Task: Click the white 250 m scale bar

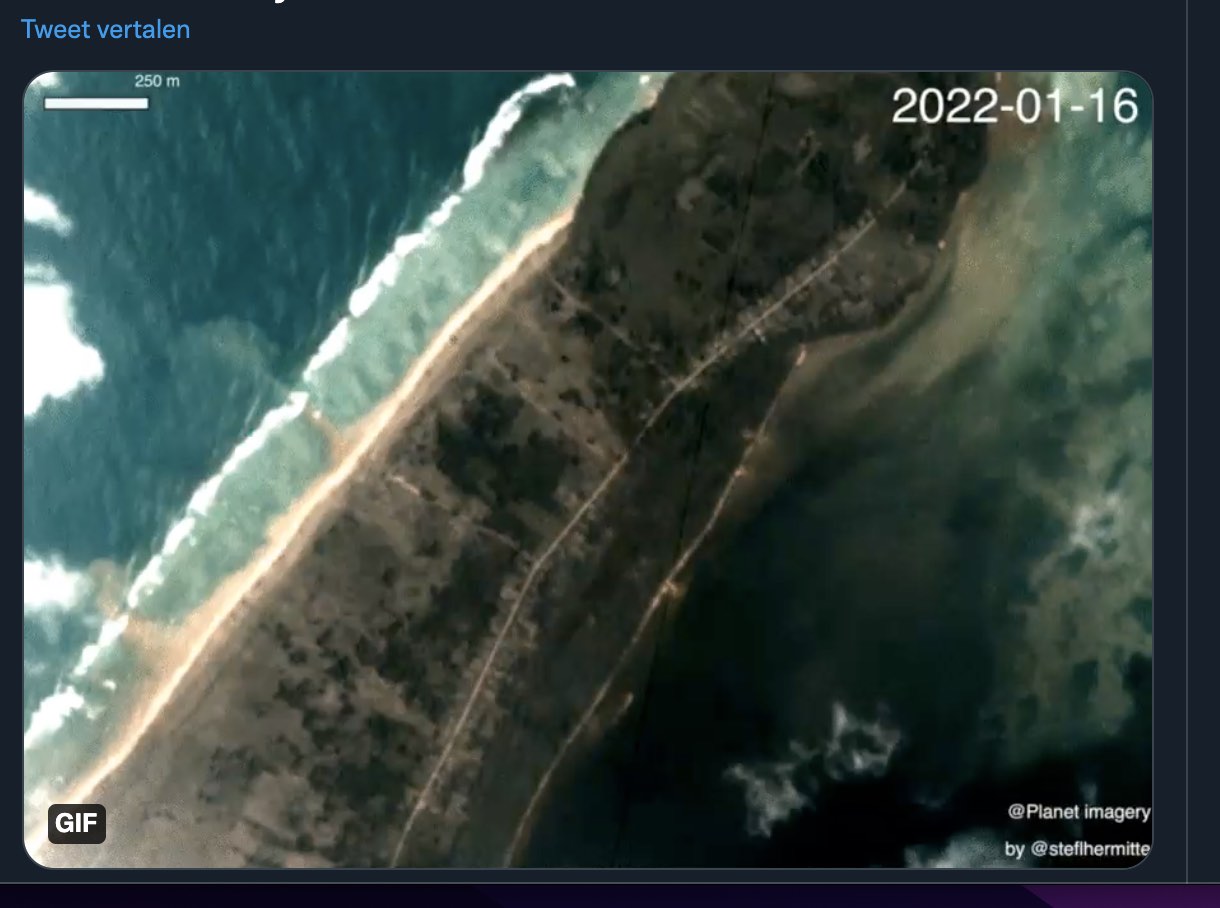Action: (x=96, y=102)
